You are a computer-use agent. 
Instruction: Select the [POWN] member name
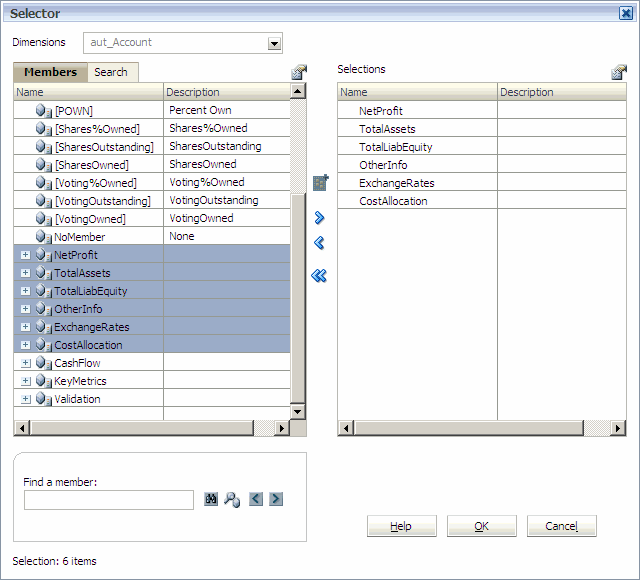pos(74,111)
